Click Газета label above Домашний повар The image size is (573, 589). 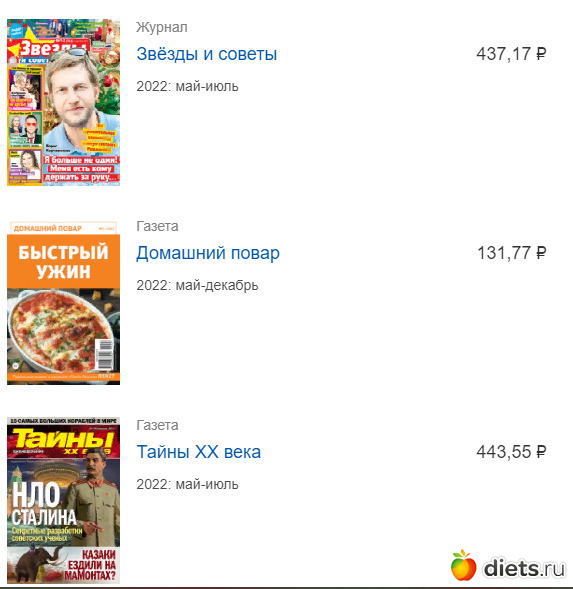157,226
